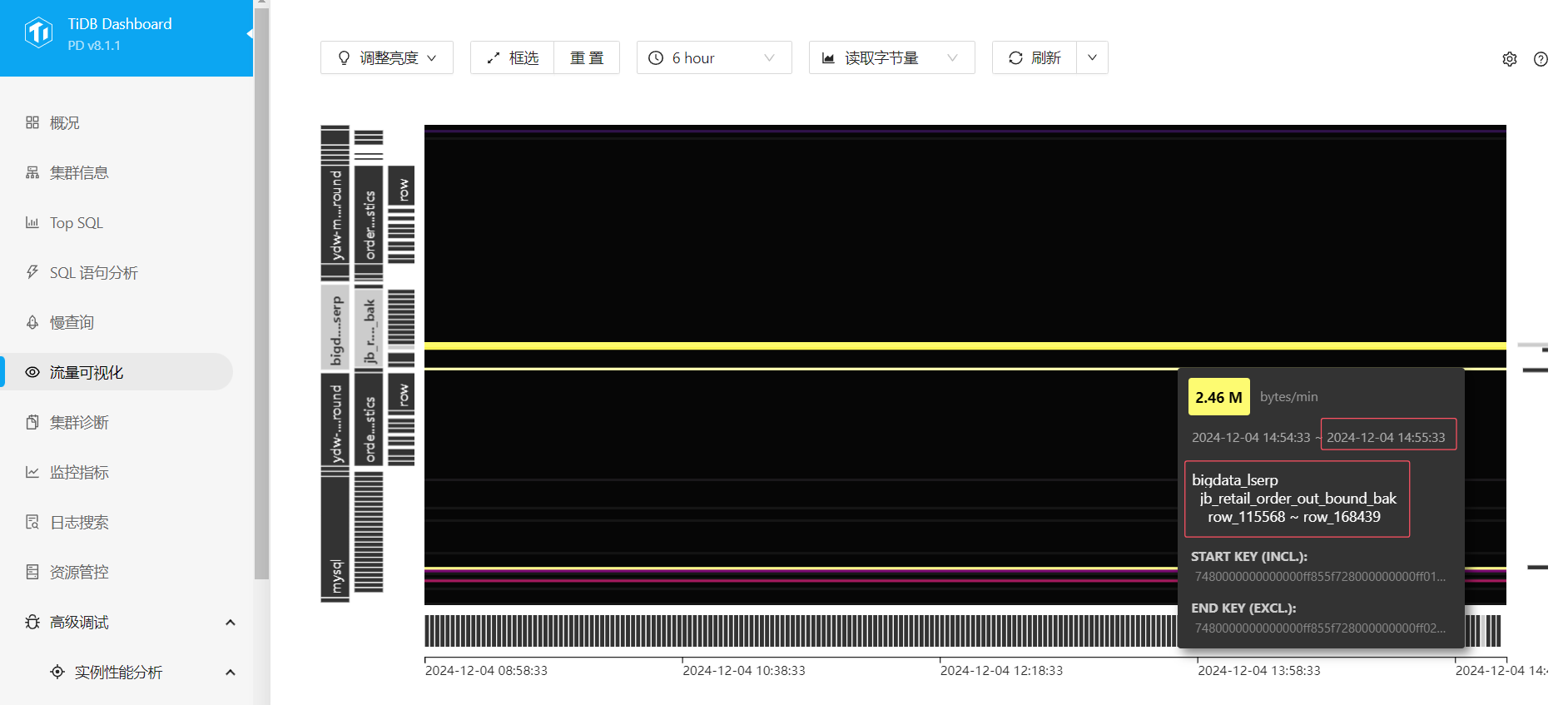Click the 刷新 refresh button
1568x705 pixels.
(1035, 57)
